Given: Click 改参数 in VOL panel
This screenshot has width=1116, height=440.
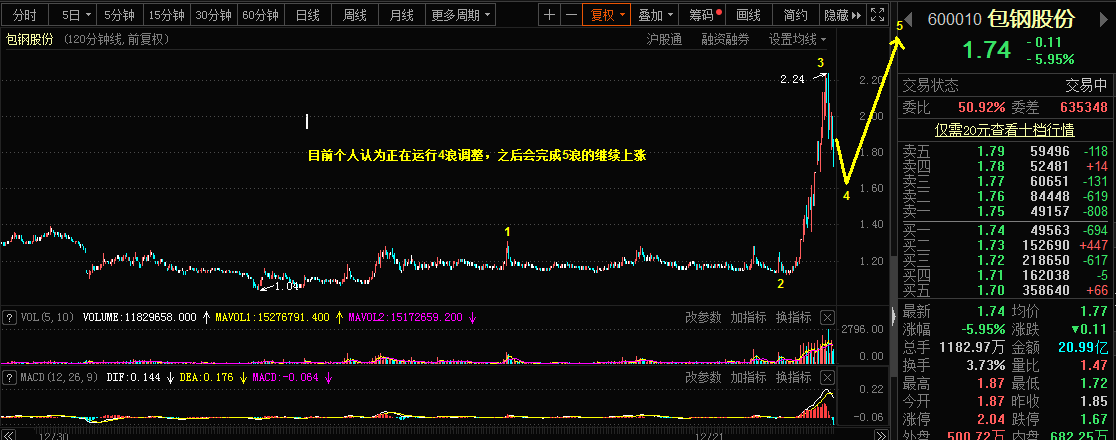Looking at the screenshot, I should 703,318.
